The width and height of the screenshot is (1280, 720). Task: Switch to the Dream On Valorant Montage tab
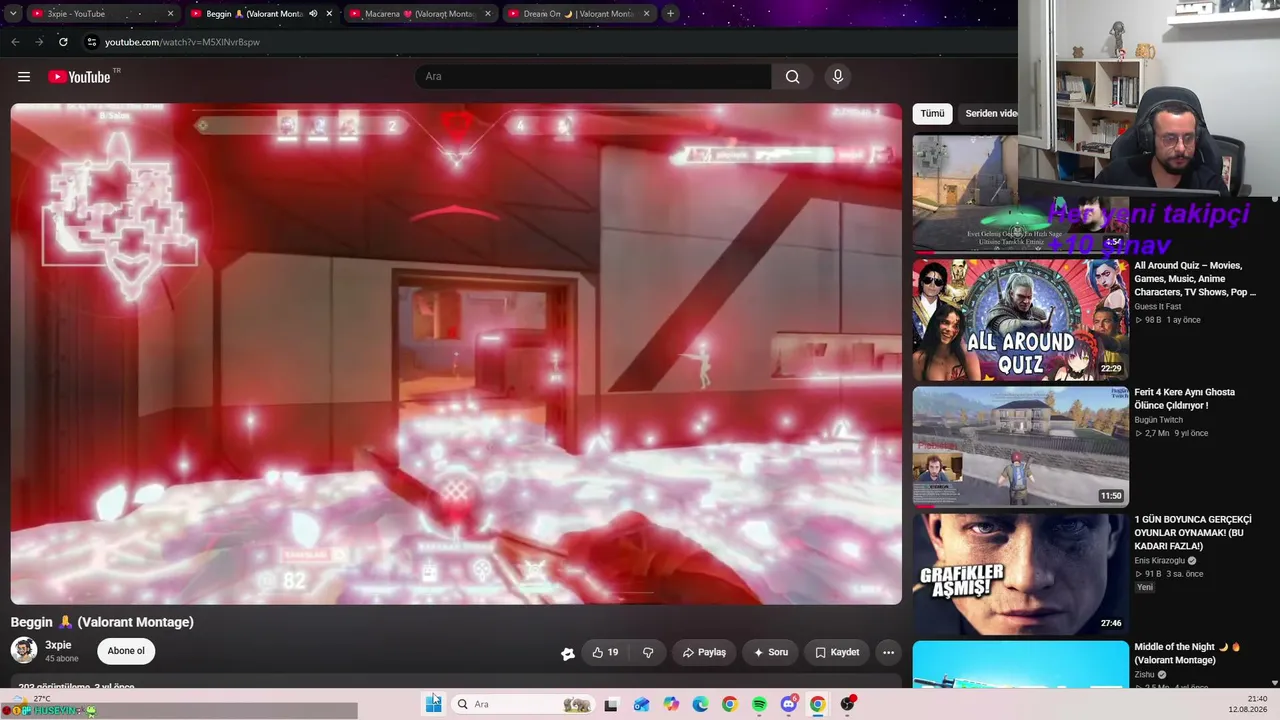point(578,14)
